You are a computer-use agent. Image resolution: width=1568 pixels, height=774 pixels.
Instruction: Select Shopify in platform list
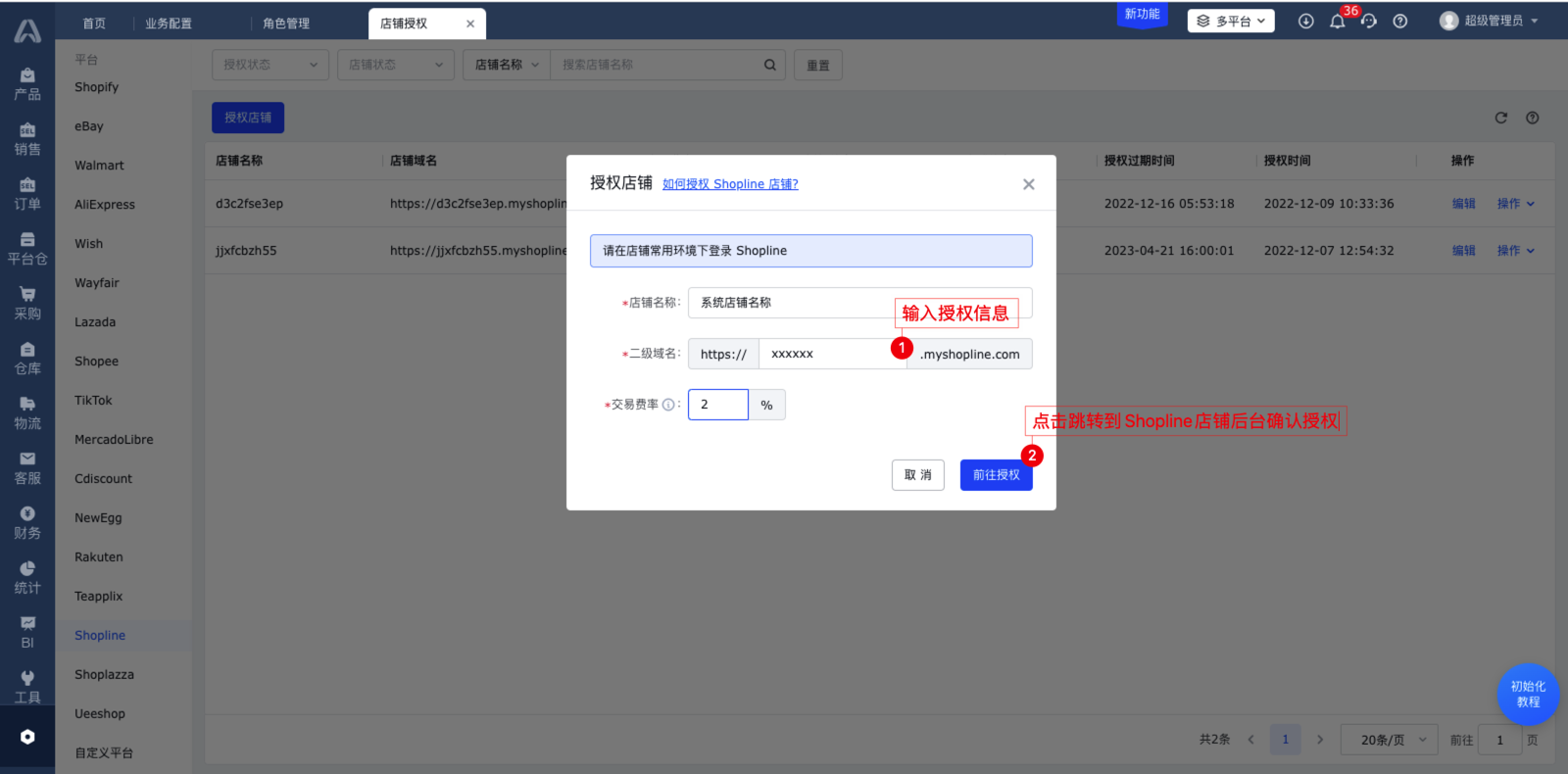[x=96, y=87]
